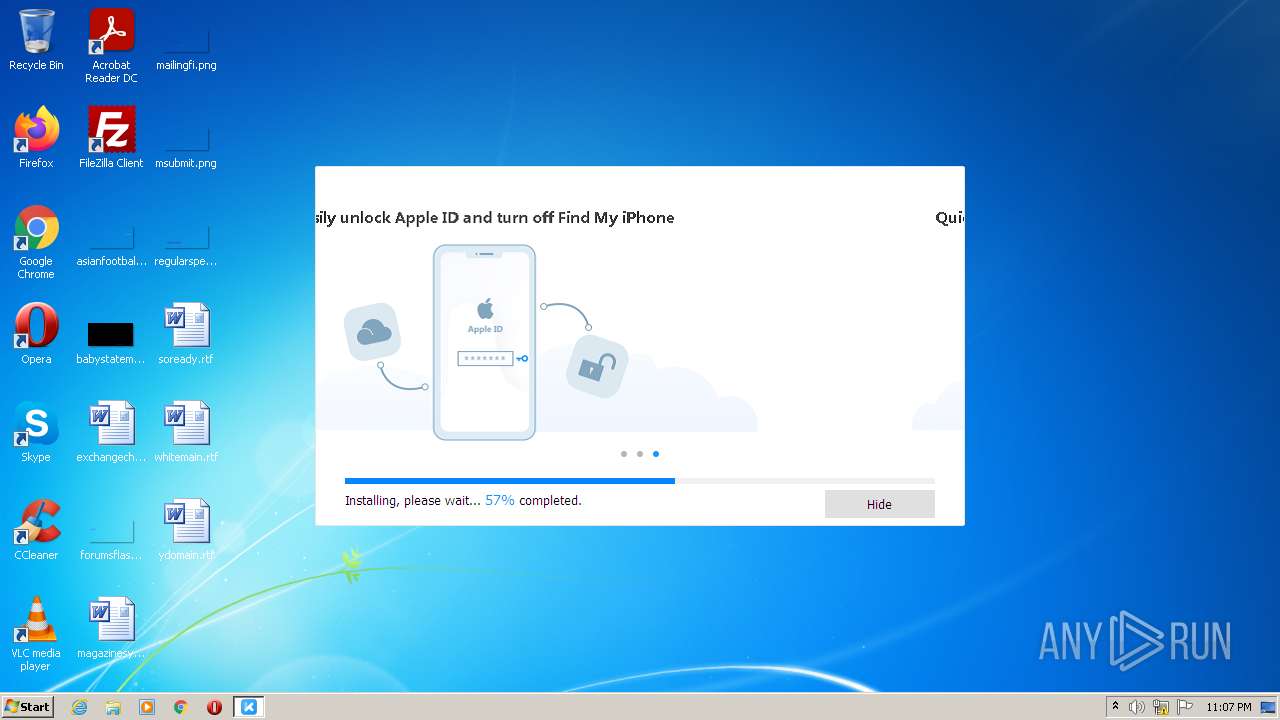Screen dimensions: 1280x720
Task: Launch Acrobat Reader DC shortcut
Action: coord(111,46)
